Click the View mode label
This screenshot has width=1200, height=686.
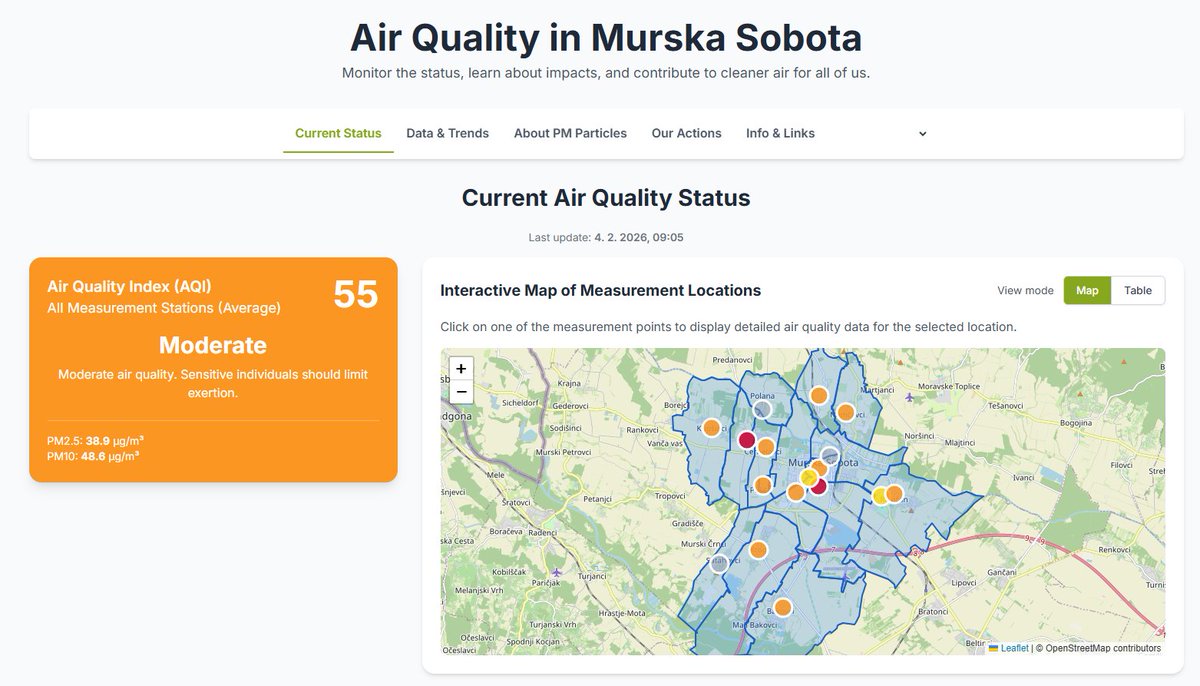[x=1025, y=291]
